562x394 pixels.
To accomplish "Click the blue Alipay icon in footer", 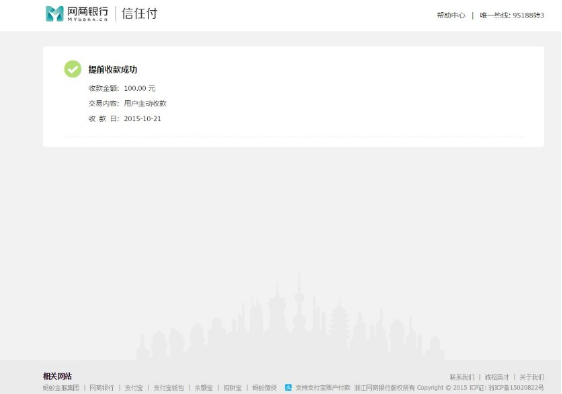I will [288, 388].
